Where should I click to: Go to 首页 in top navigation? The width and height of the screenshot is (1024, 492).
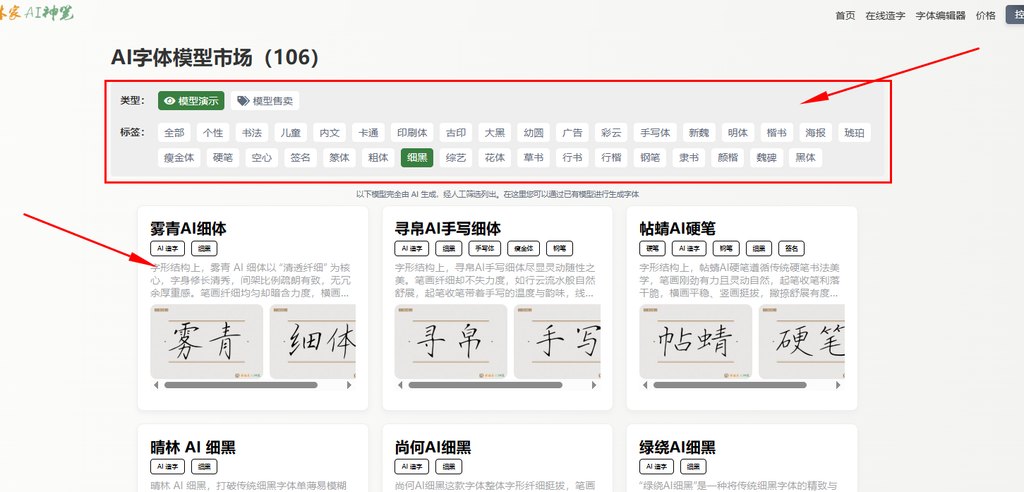tap(845, 16)
